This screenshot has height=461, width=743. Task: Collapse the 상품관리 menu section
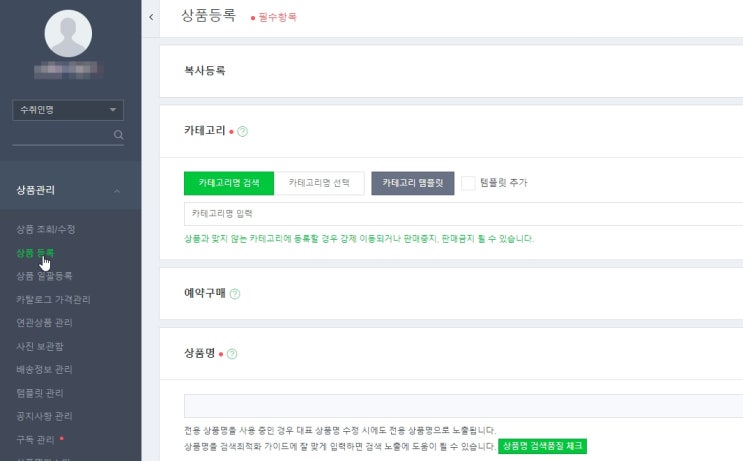tap(117, 191)
